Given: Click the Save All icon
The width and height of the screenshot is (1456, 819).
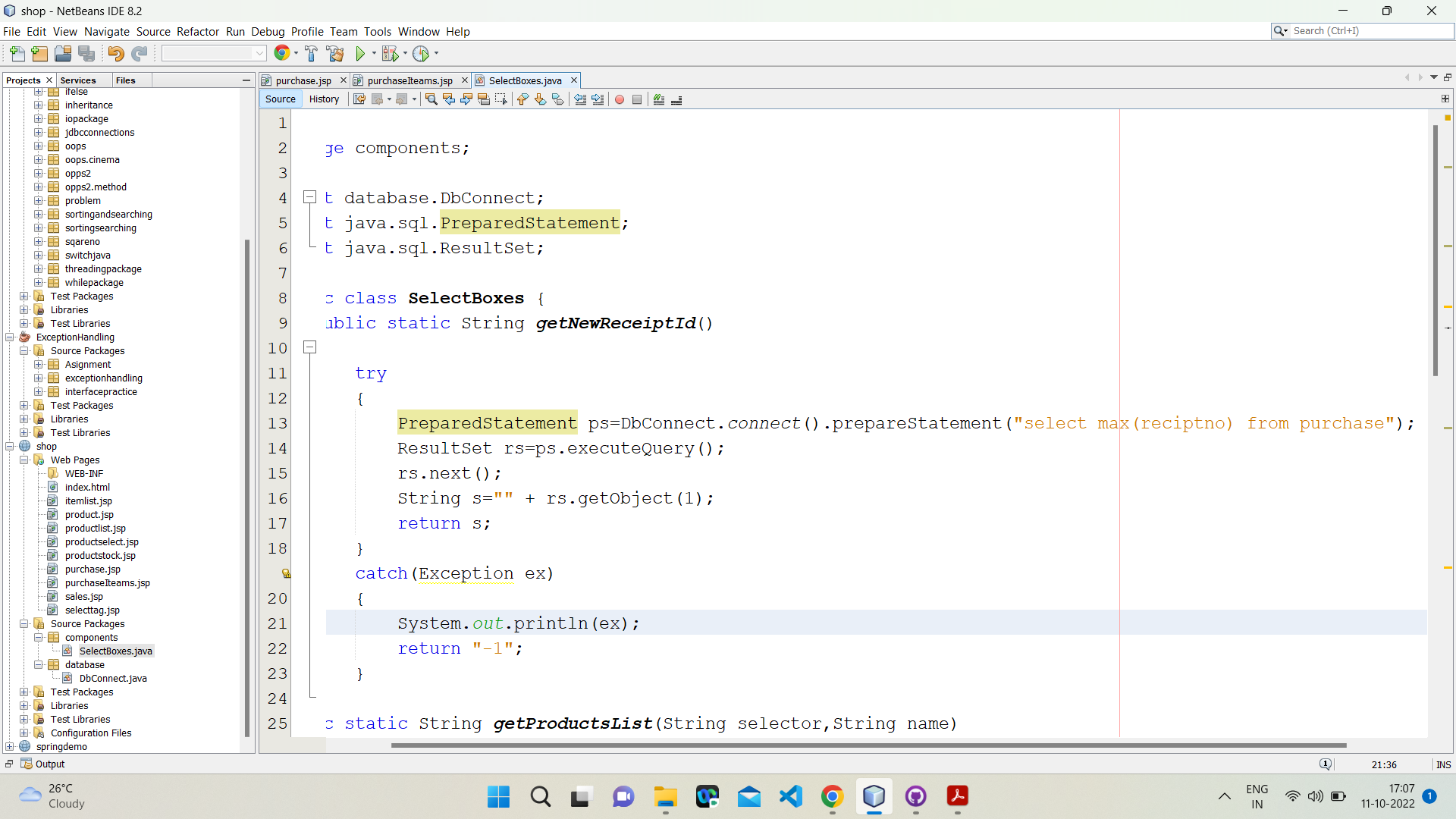Looking at the screenshot, I should tap(86, 53).
